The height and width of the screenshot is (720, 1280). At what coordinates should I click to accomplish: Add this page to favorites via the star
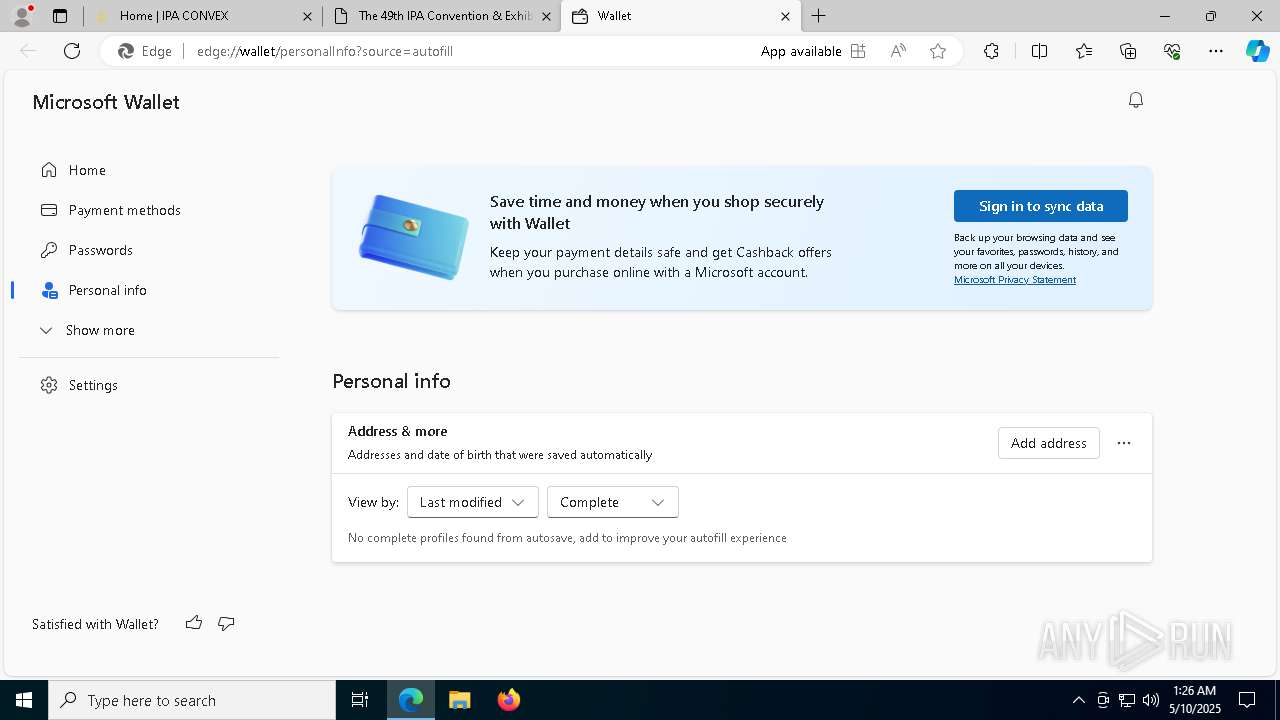point(938,51)
